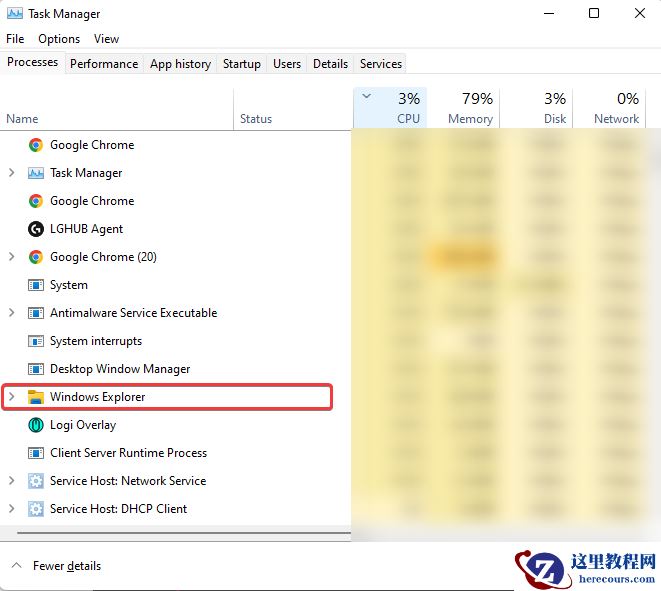Minimize the Task Manager window
This screenshot has height=591, width=661.
548,13
